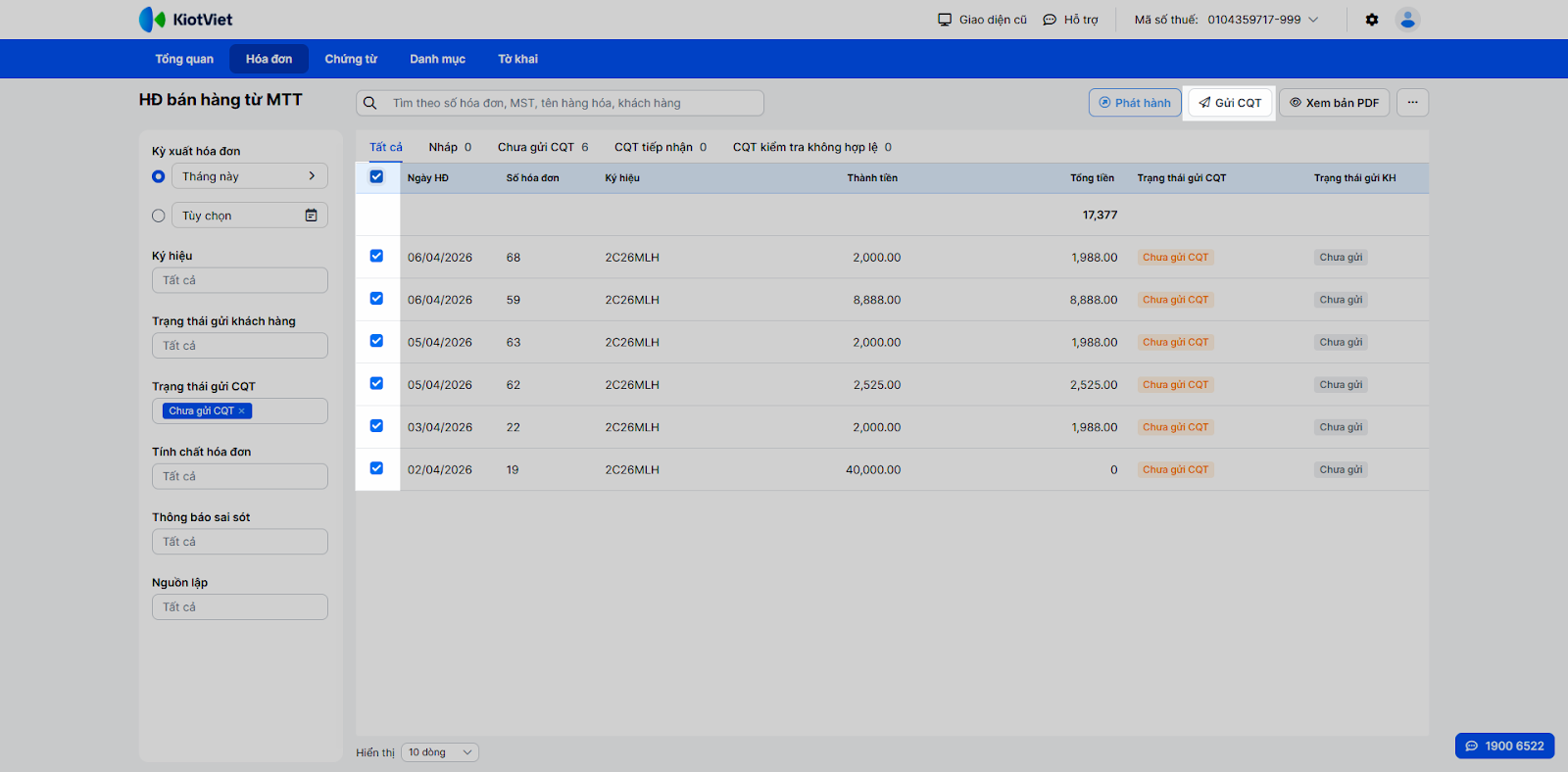
Task: Click the Xem bản PDF button
Action: click(1334, 103)
